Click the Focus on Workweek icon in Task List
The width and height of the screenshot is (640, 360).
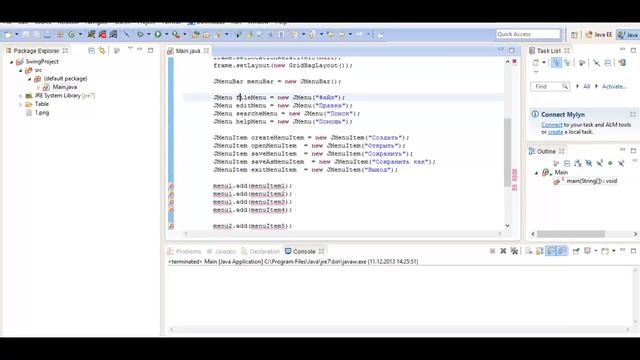click(582, 63)
